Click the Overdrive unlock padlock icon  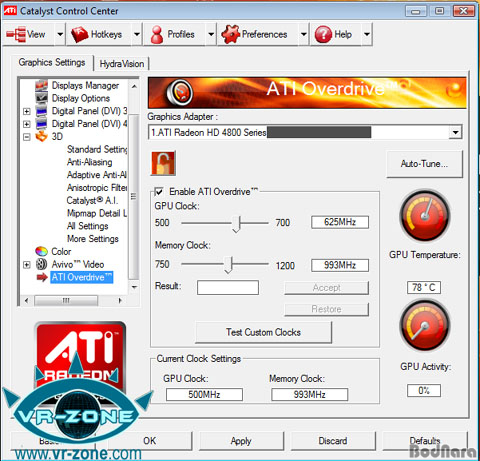click(163, 163)
